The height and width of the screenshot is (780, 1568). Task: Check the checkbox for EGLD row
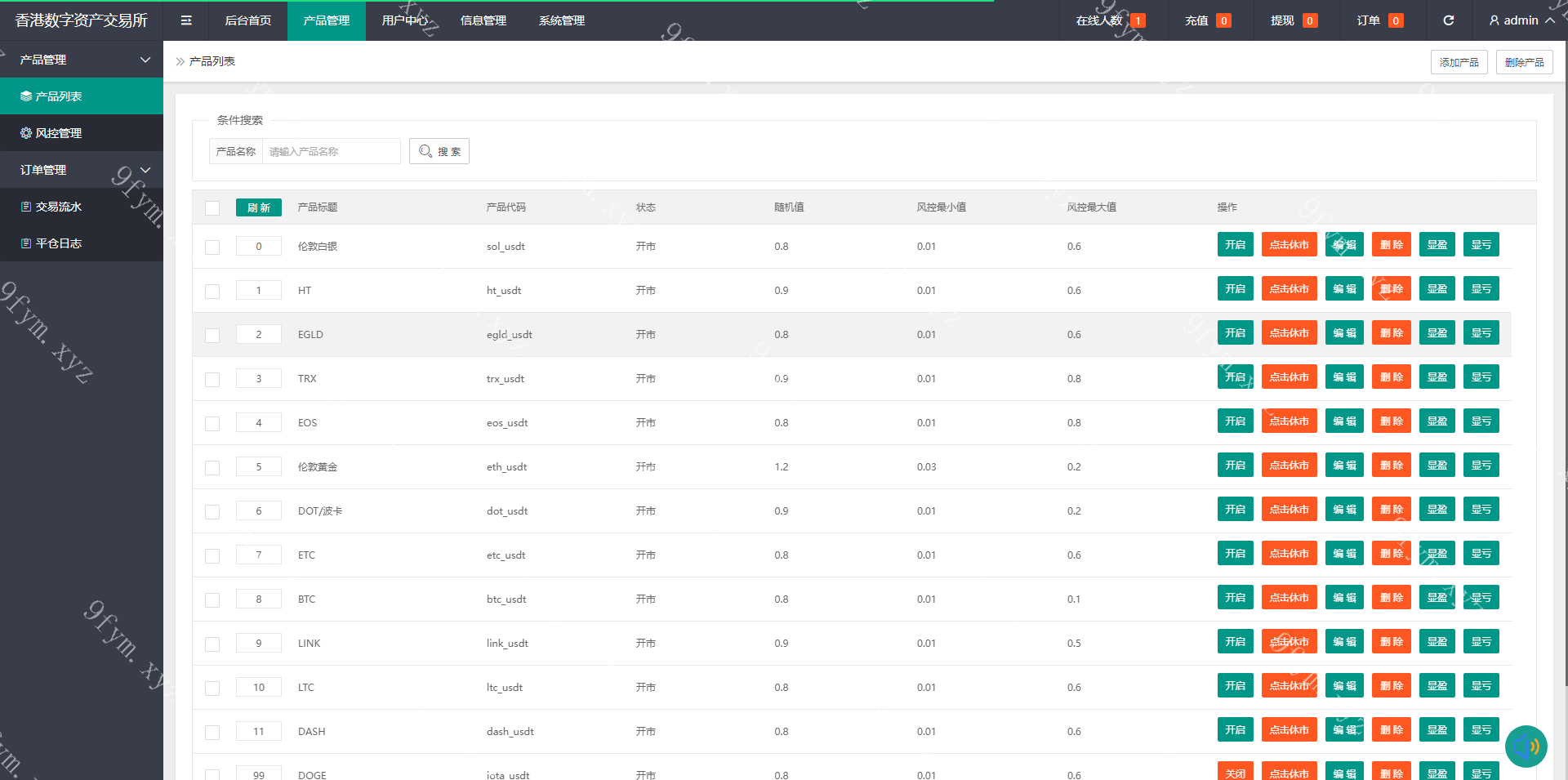click(212, 336)
